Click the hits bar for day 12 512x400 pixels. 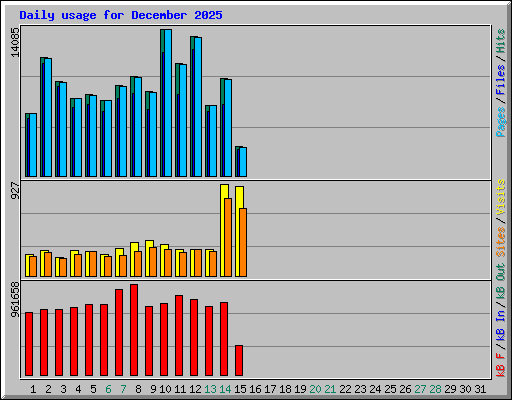click(x=196, y=107)
